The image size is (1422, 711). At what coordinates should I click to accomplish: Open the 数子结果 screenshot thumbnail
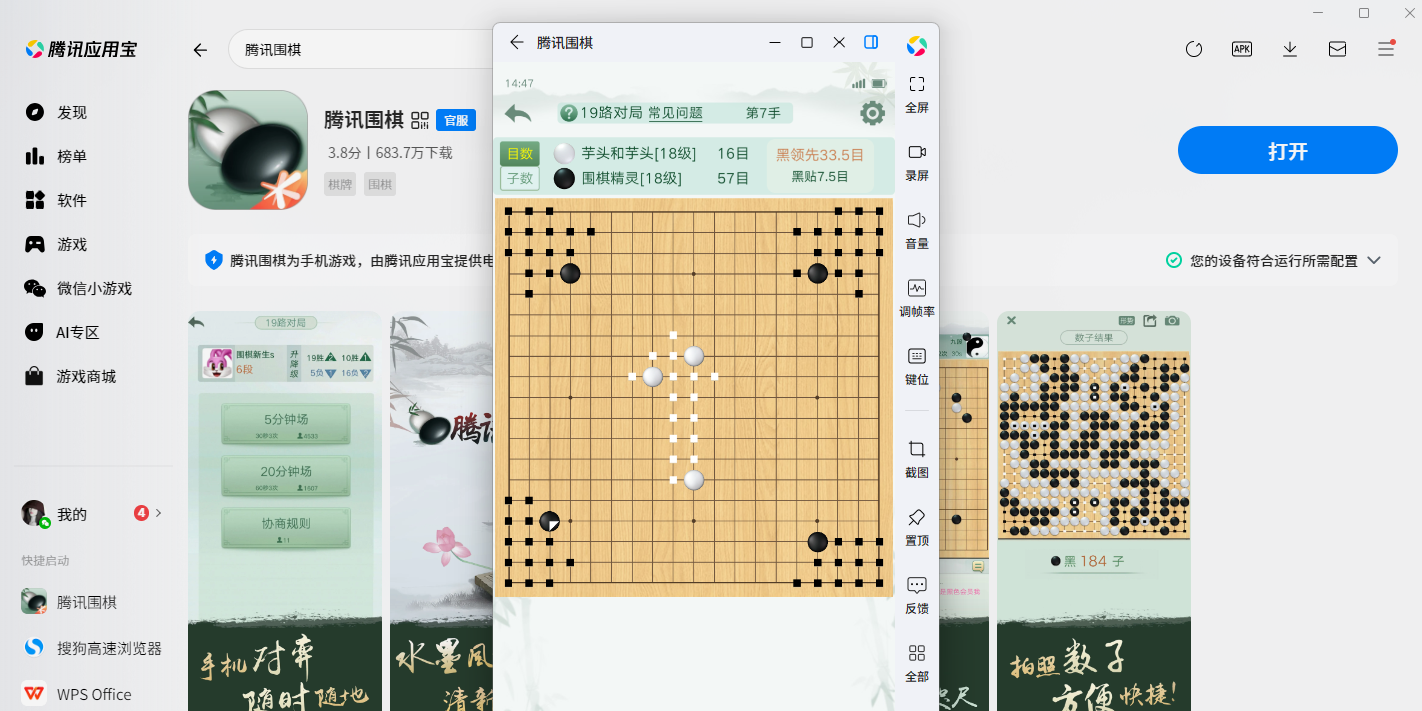(x=1094, y=510)
